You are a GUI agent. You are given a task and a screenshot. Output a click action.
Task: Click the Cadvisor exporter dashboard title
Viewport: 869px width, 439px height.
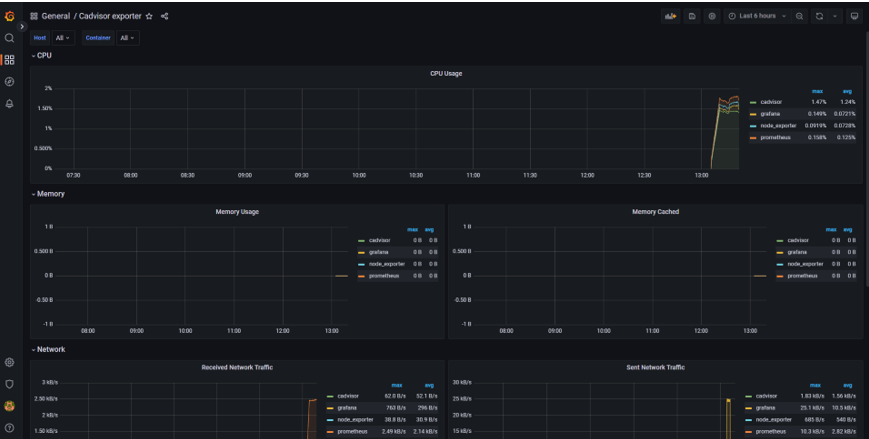110,16
